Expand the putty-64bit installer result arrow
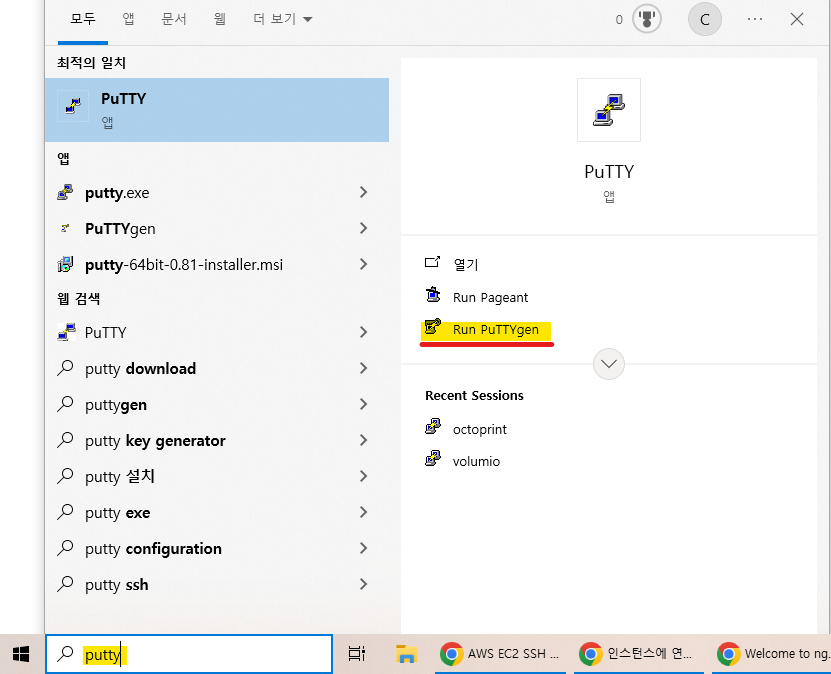 point(364,264)
